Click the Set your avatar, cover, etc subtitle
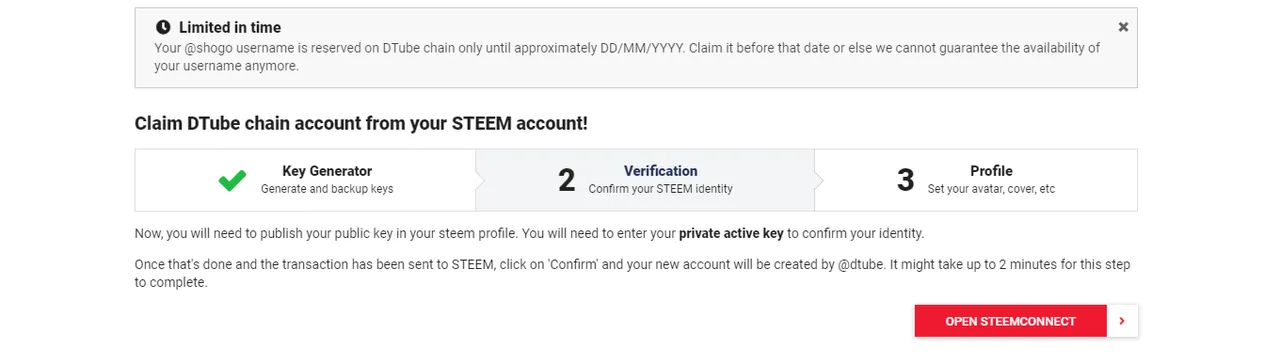This screenshot has width=1280, height=362. tap(991, 189)
